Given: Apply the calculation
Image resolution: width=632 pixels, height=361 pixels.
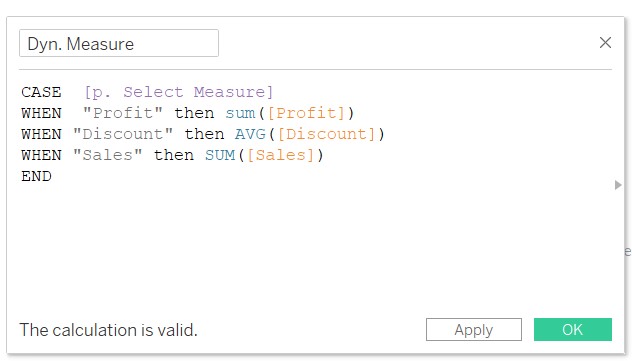Looking at the screenshot, I should (474, 330).
